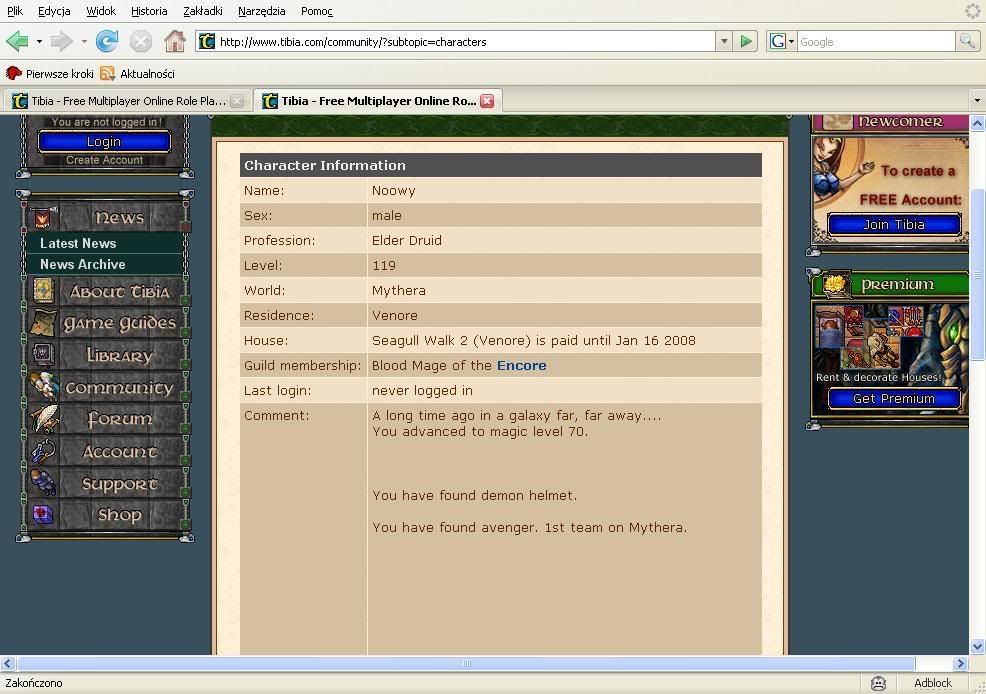
Task: Click the Forum quill icon
Action: pos(44,419)
